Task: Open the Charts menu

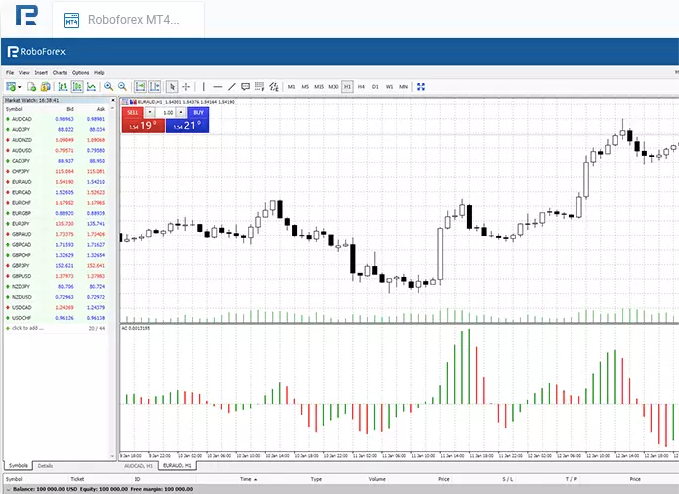Action: click(x=60, y=73)
